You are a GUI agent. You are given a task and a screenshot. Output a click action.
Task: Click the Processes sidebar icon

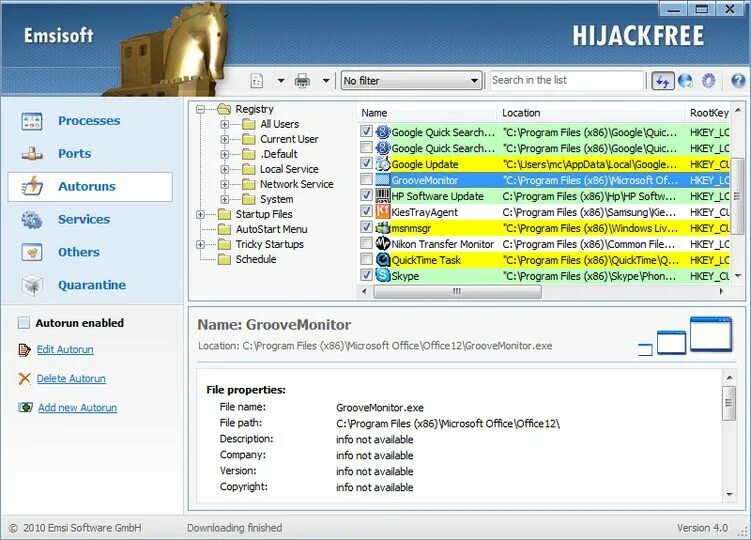32,121
